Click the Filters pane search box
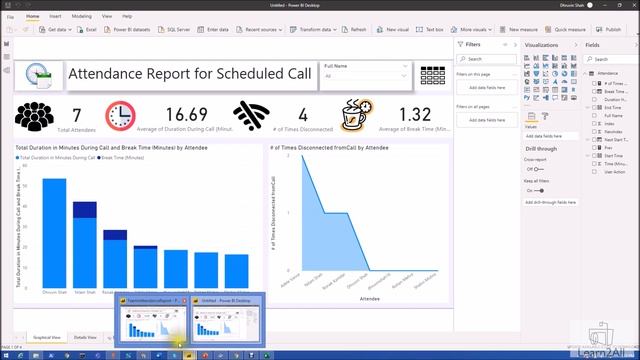 pyautogui.click(x=487, y=59)
